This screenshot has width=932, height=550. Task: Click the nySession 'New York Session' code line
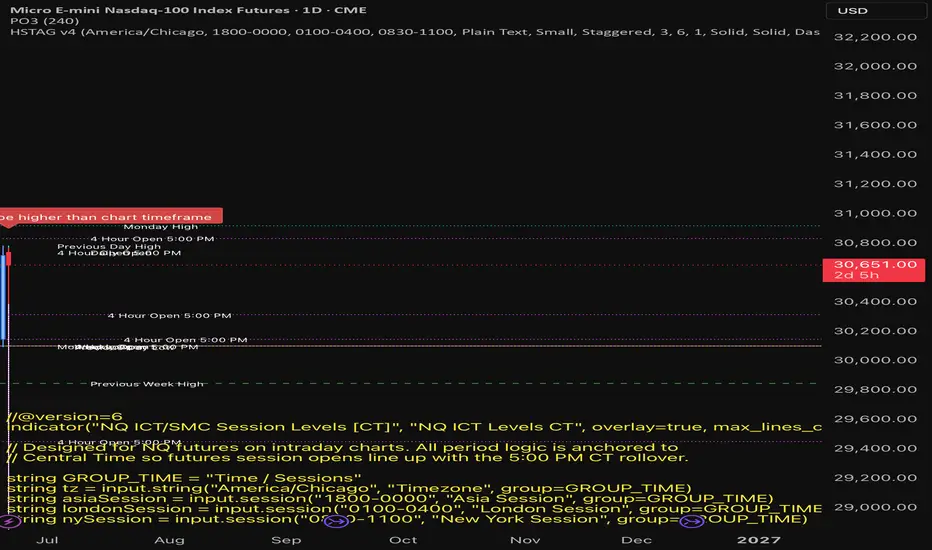(408, 519)
